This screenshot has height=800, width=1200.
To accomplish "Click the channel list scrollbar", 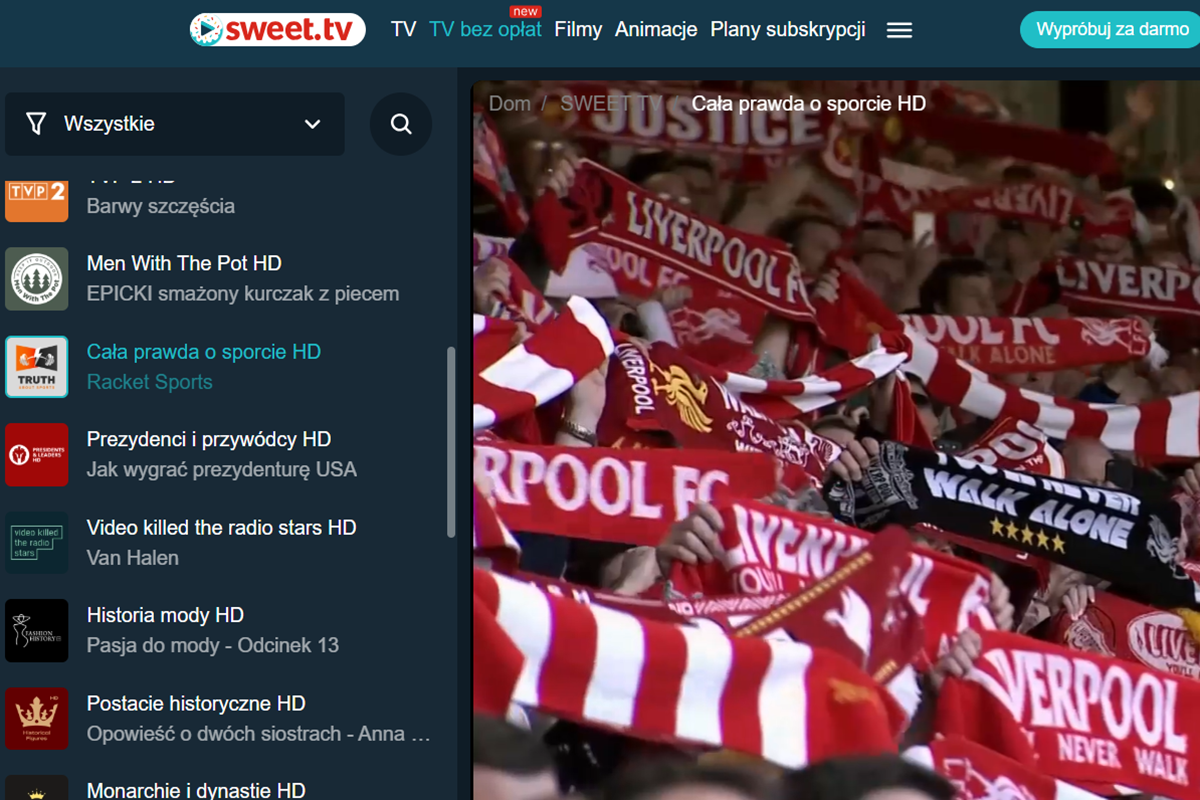I will pos(451,441).
